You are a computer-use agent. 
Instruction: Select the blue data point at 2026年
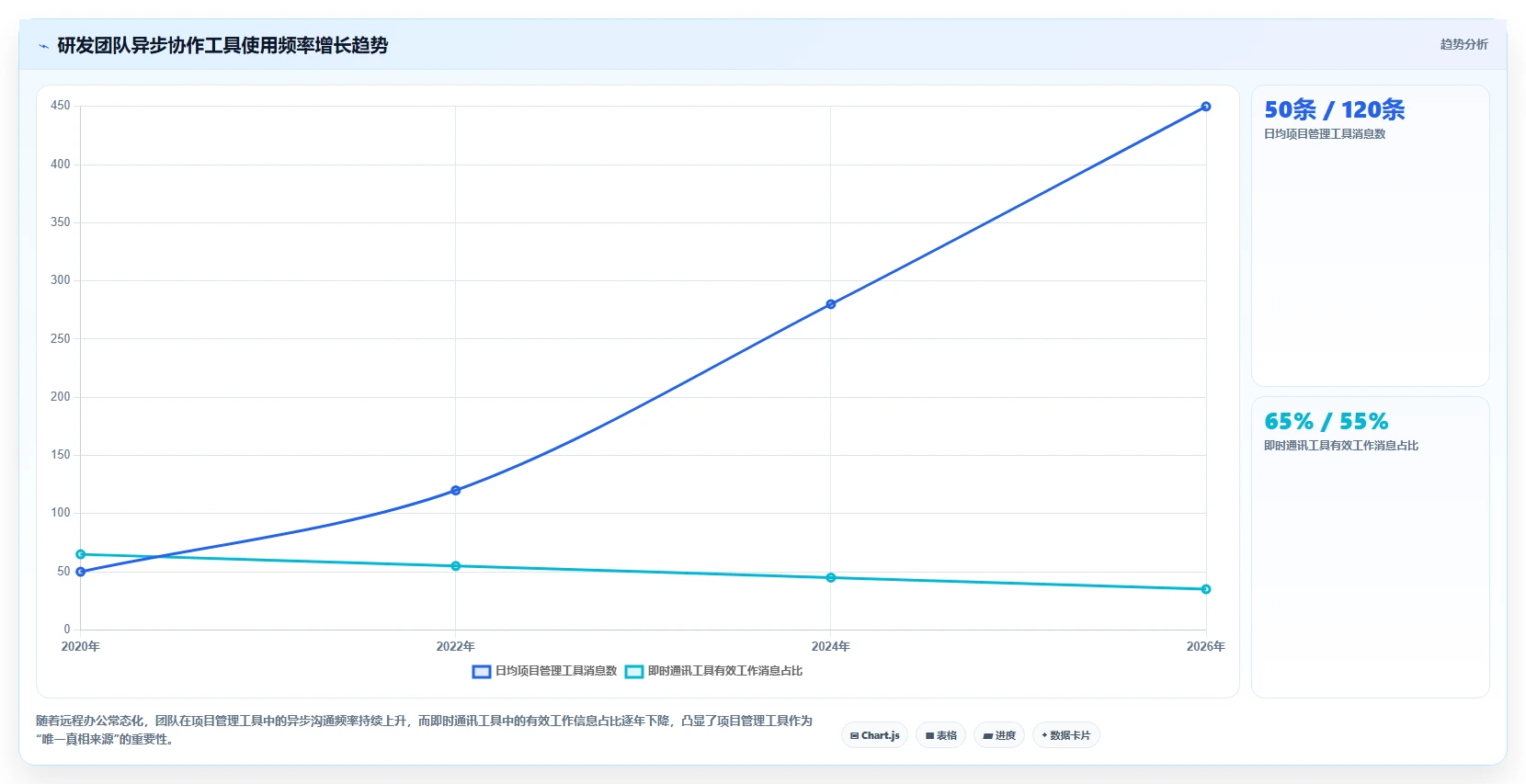[x=1206, y=107]
